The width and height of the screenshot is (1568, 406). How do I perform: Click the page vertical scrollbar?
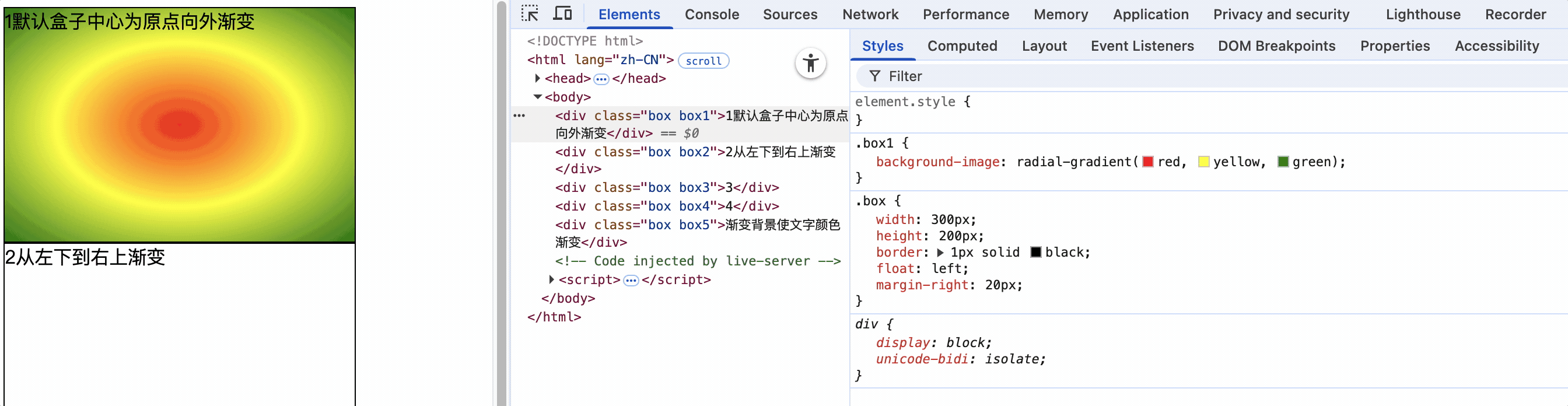pos(501,202)
